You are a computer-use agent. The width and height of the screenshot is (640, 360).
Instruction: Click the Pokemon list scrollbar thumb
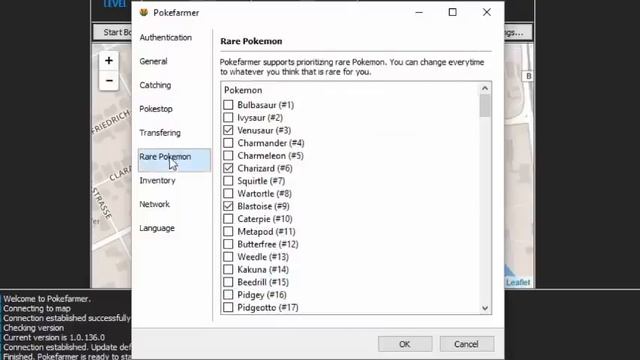(484, 106)
